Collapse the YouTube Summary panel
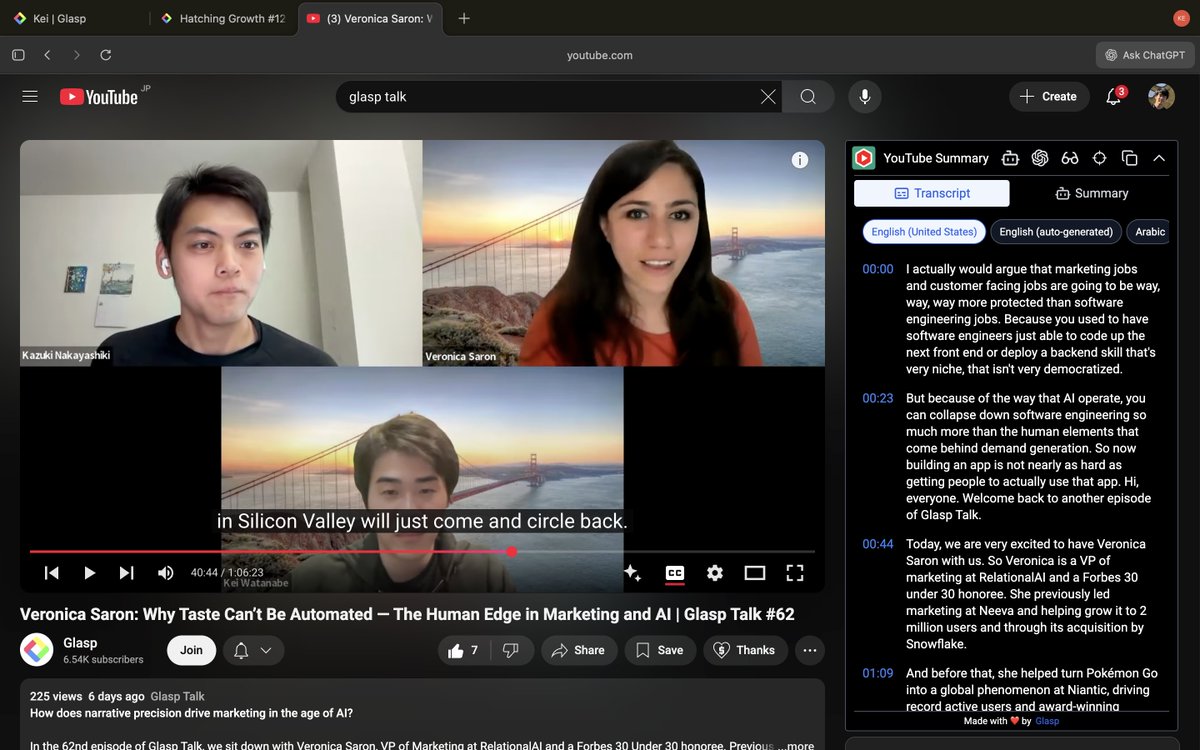Image resolution: width=1200 pixels, height=750 pixels. pyautogui.click(x=1159, y=158)
